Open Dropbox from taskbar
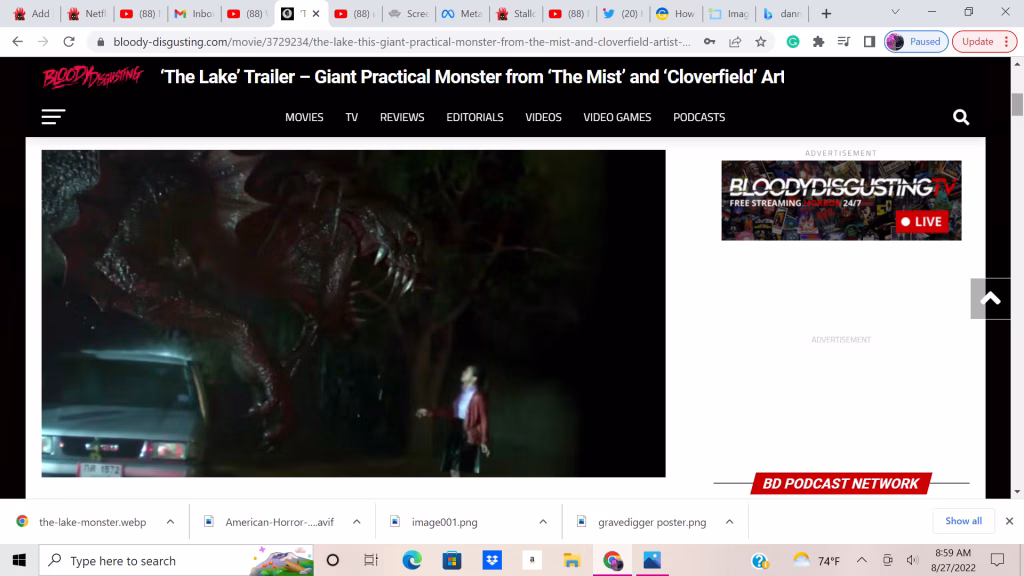The width and height of the screenshot is (1024, 576). [x=492, y=560]
